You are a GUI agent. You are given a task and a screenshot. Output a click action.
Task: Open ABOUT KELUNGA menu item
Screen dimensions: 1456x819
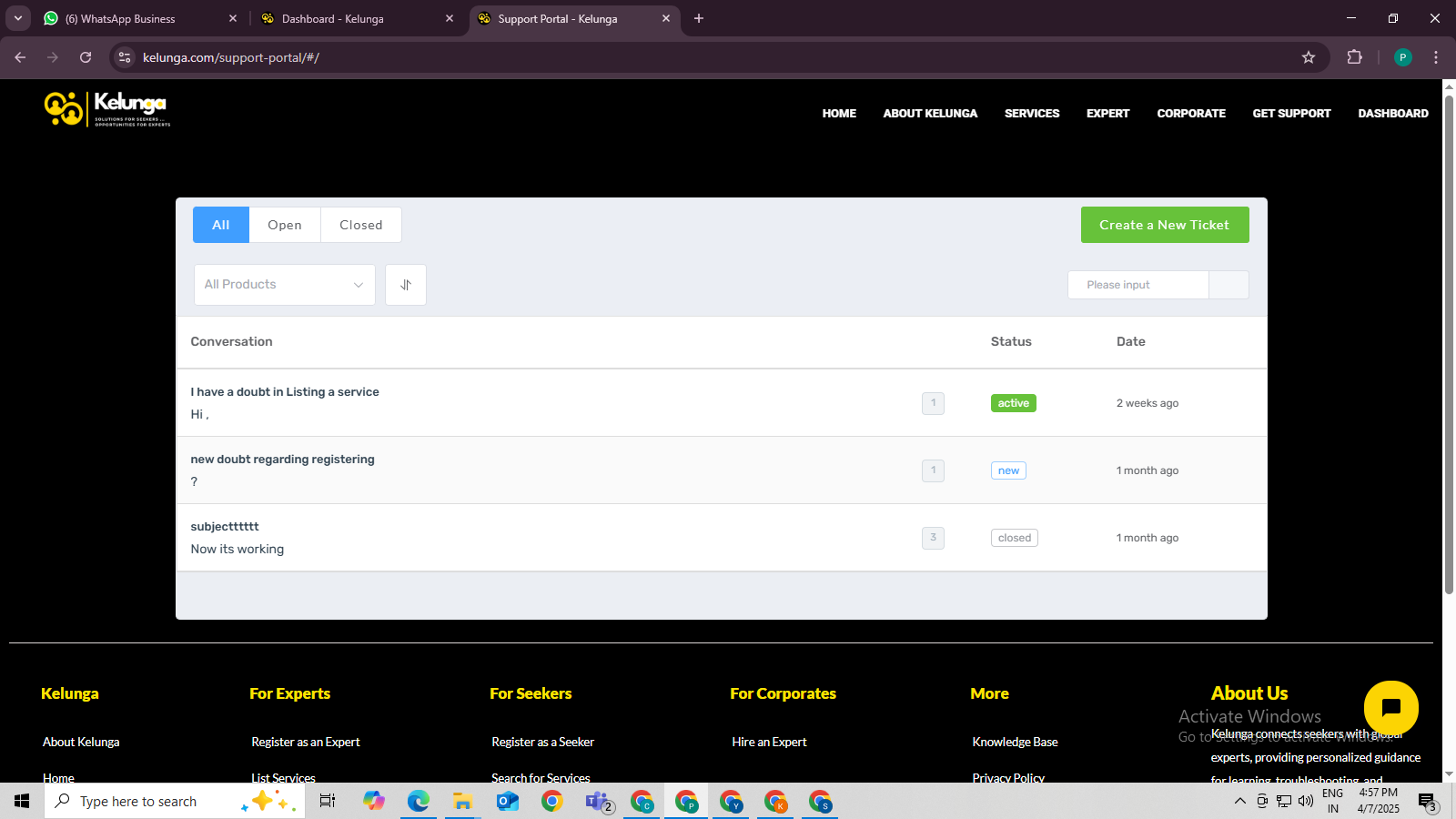click(x=930, y=114)
